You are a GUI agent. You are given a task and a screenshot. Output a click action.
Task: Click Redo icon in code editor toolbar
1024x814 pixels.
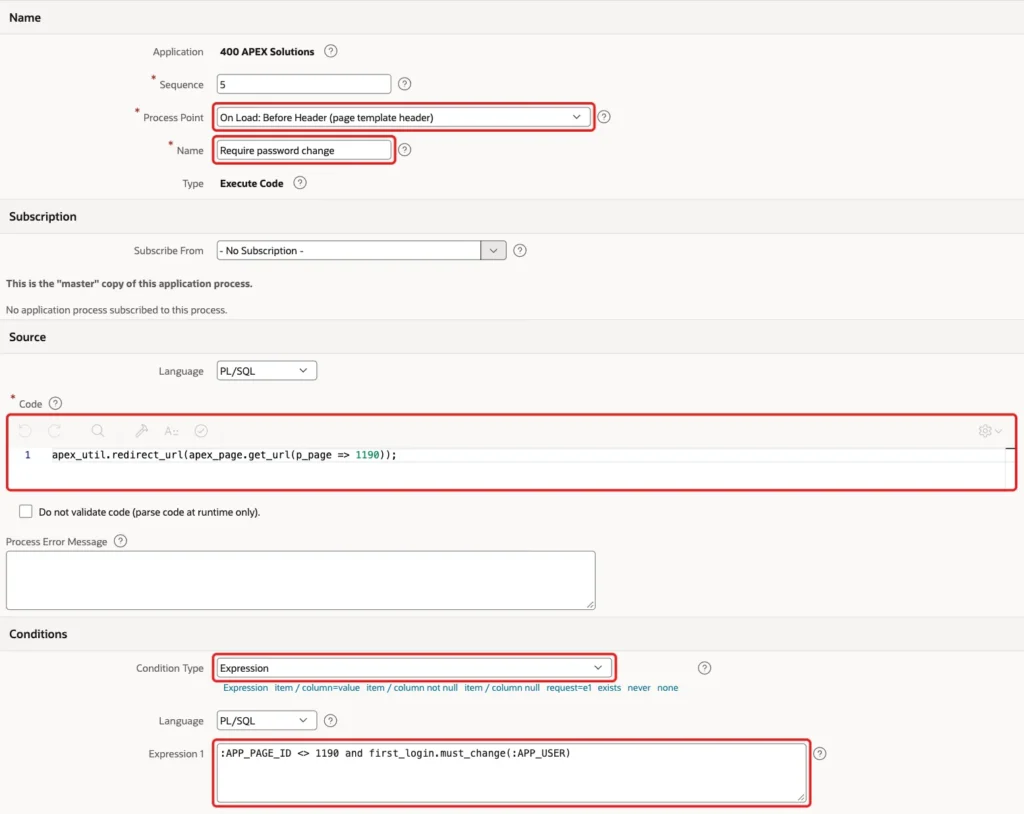(x=55, y=431)
